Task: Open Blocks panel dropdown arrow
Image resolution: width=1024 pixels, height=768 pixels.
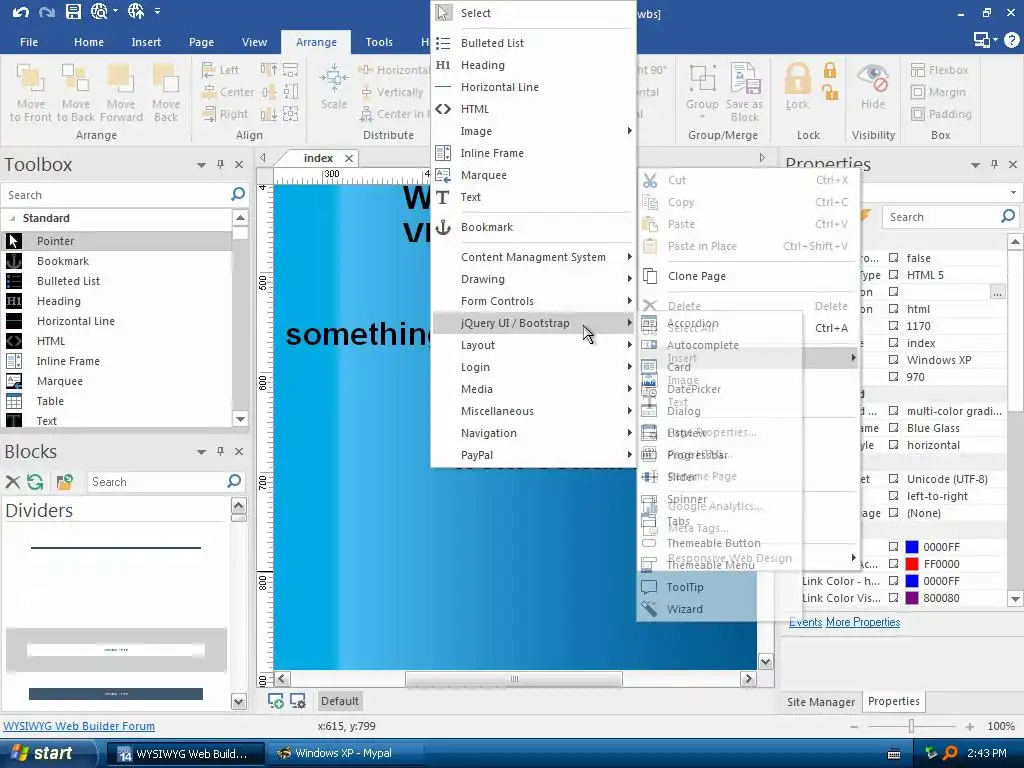Action: coord(201,452)
